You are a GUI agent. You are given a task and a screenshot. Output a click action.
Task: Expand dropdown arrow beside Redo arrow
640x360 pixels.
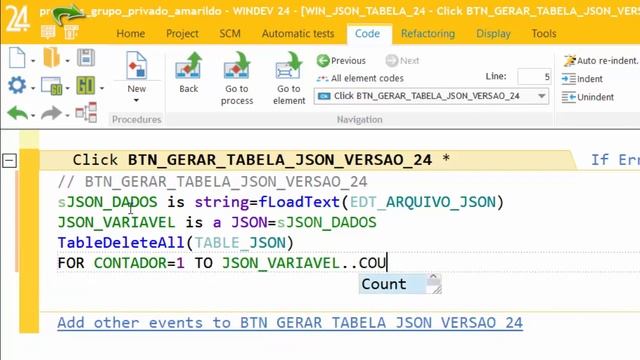pos(67,116)
